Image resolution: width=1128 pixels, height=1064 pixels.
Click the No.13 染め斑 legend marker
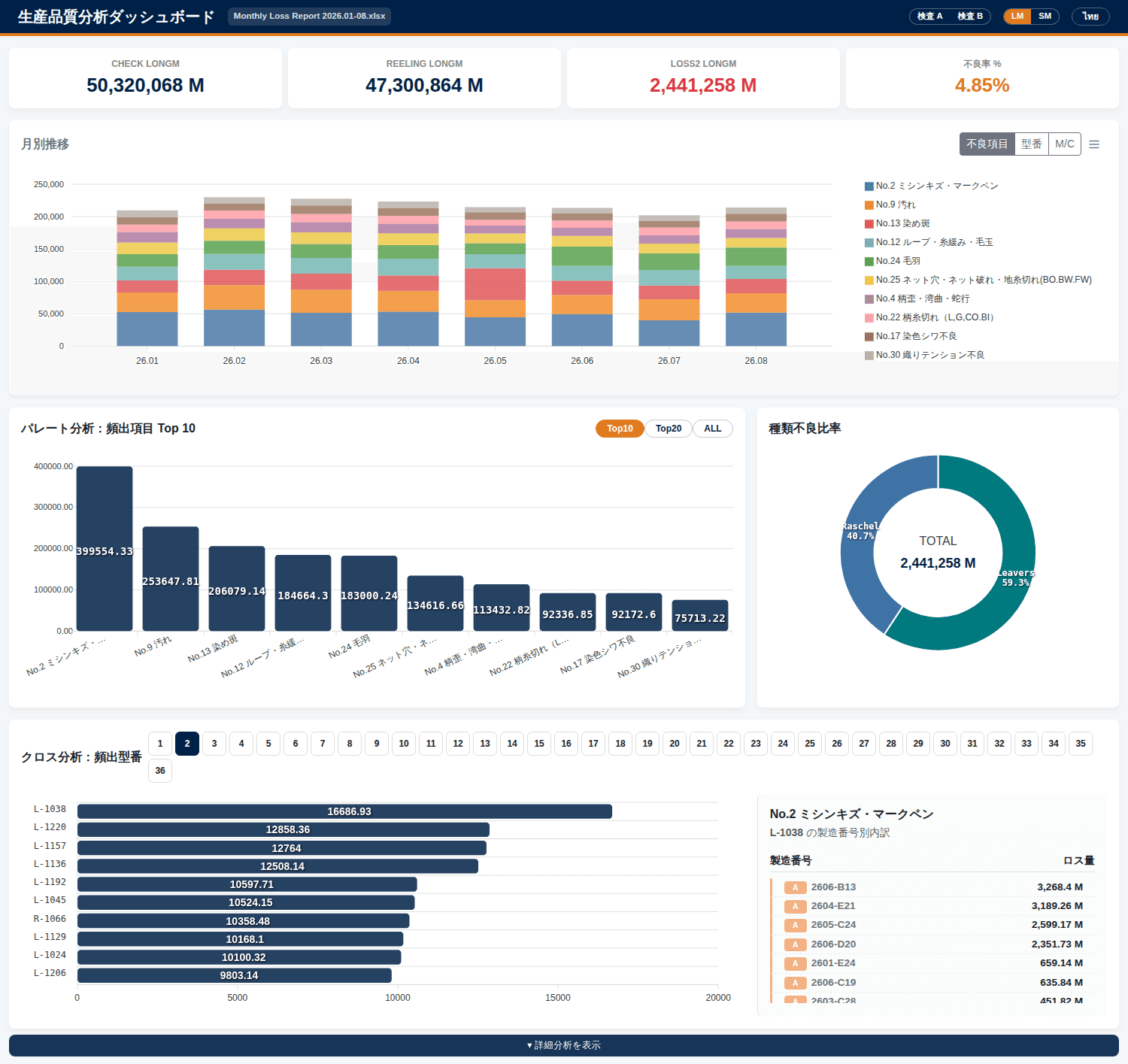(x=869, y=223)
